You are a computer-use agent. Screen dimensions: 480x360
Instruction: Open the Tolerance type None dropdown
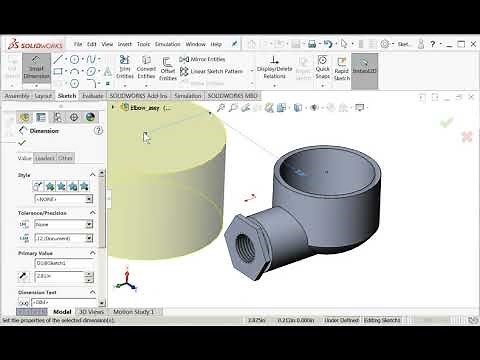pos(89,224)
